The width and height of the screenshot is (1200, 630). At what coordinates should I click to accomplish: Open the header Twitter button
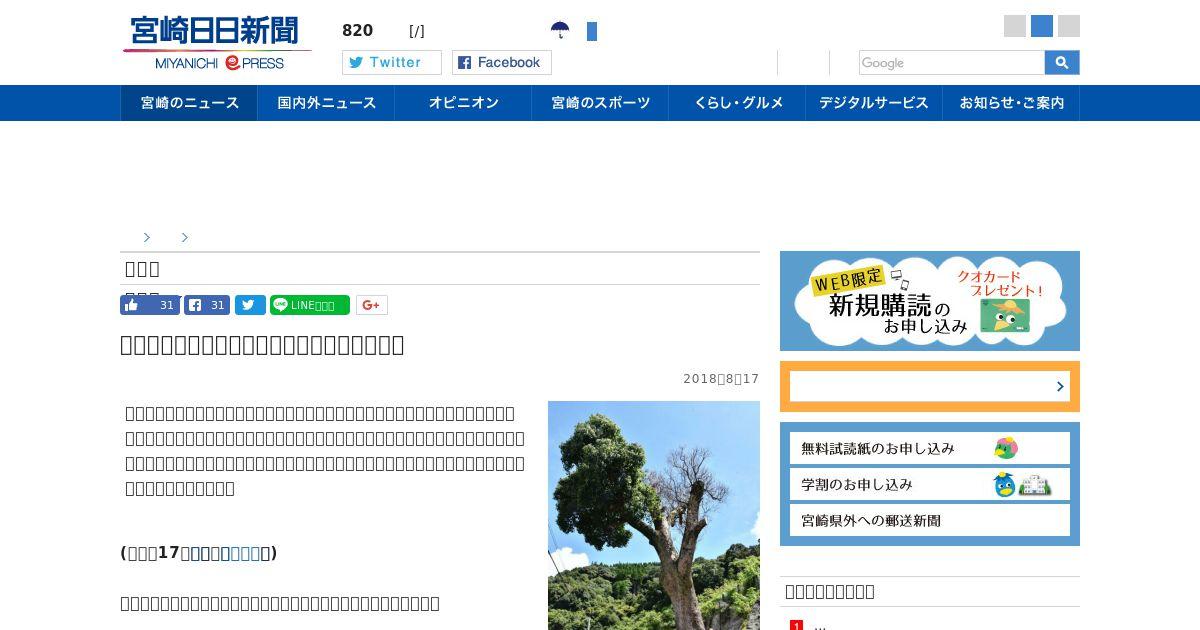pyautogui.click(x=391, y=63)
